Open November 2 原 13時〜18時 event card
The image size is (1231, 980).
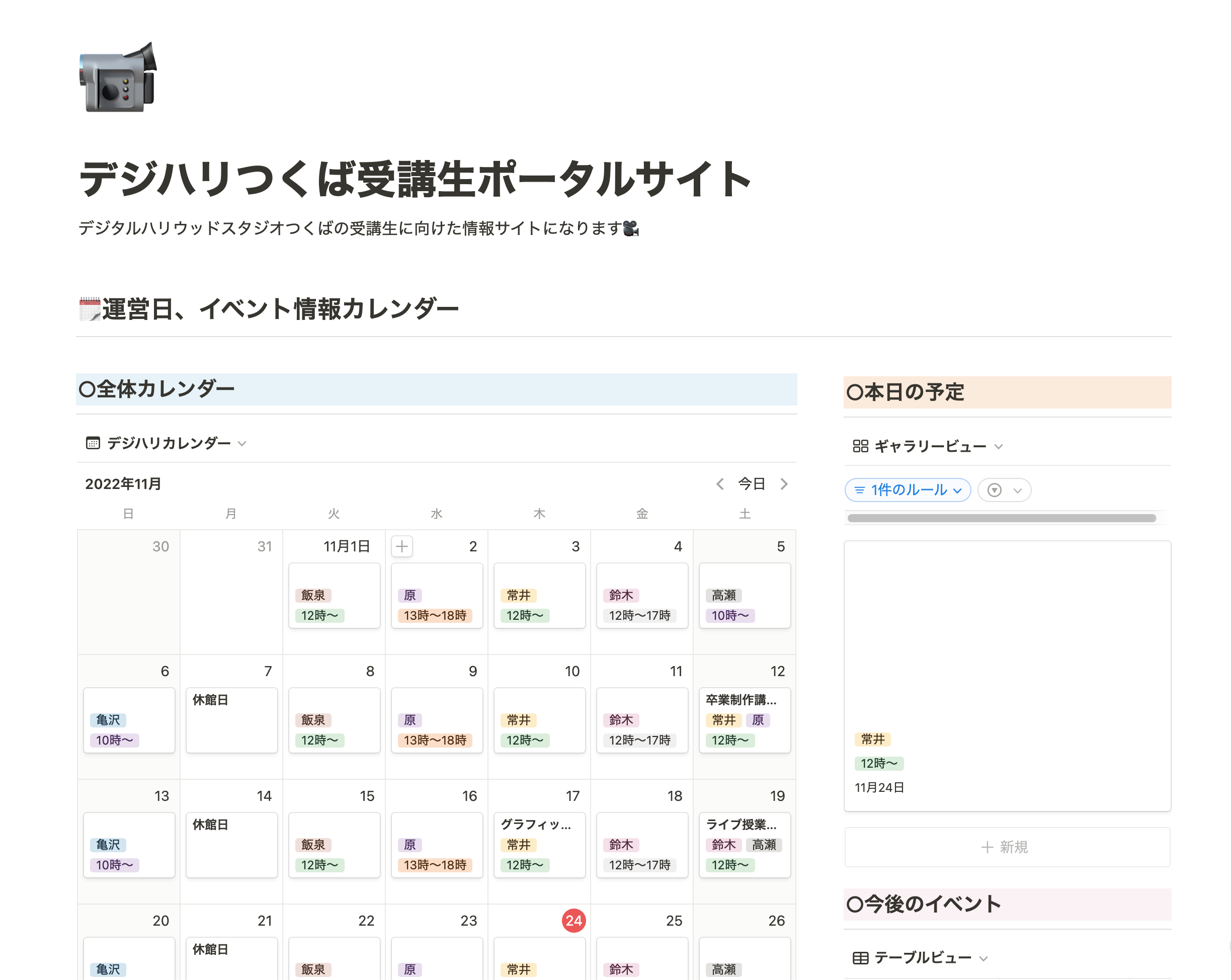coord(437,596)
